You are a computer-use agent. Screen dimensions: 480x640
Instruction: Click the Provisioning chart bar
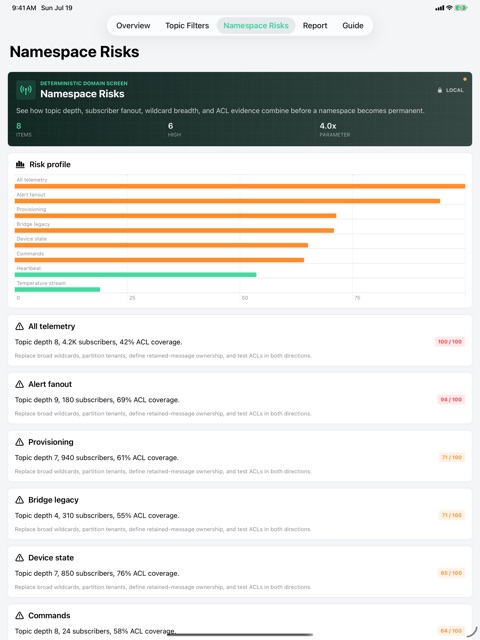[x=176, y=216]
